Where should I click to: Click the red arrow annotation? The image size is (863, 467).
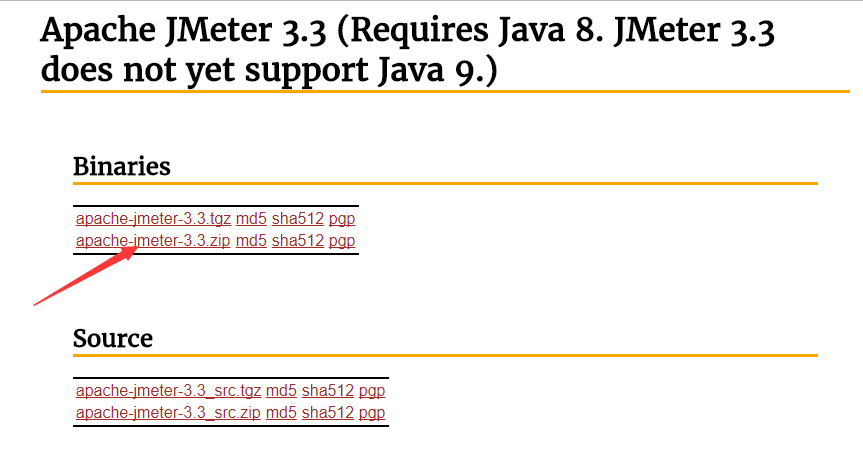(85, 276)
